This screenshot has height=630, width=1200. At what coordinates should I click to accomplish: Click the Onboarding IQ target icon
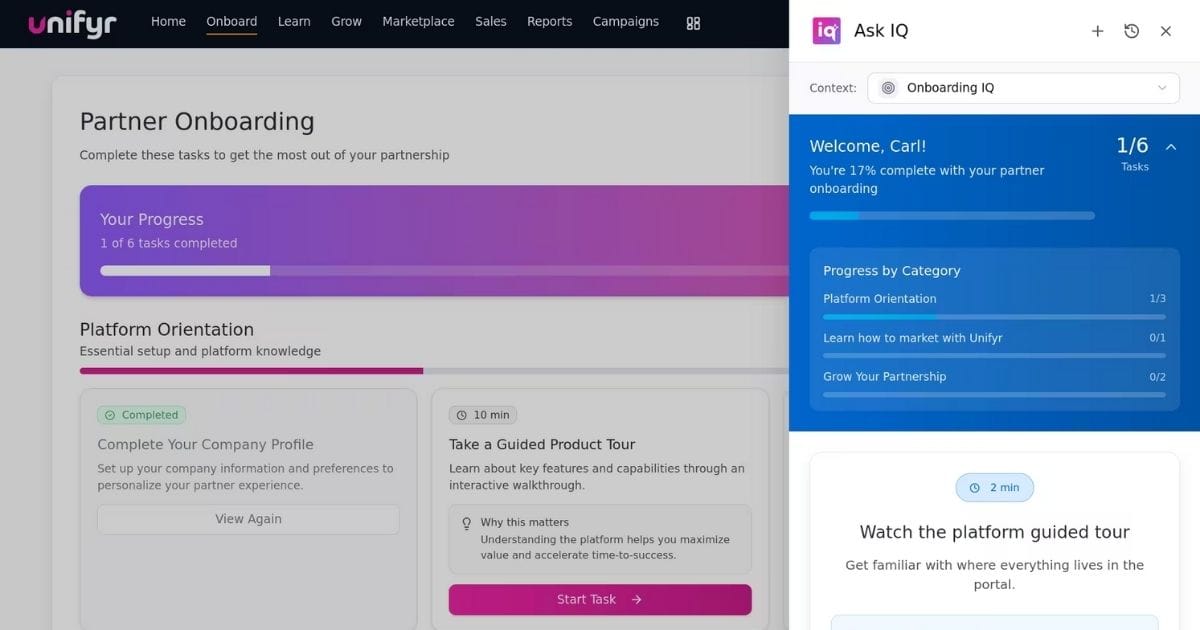(x=888, y=88)
